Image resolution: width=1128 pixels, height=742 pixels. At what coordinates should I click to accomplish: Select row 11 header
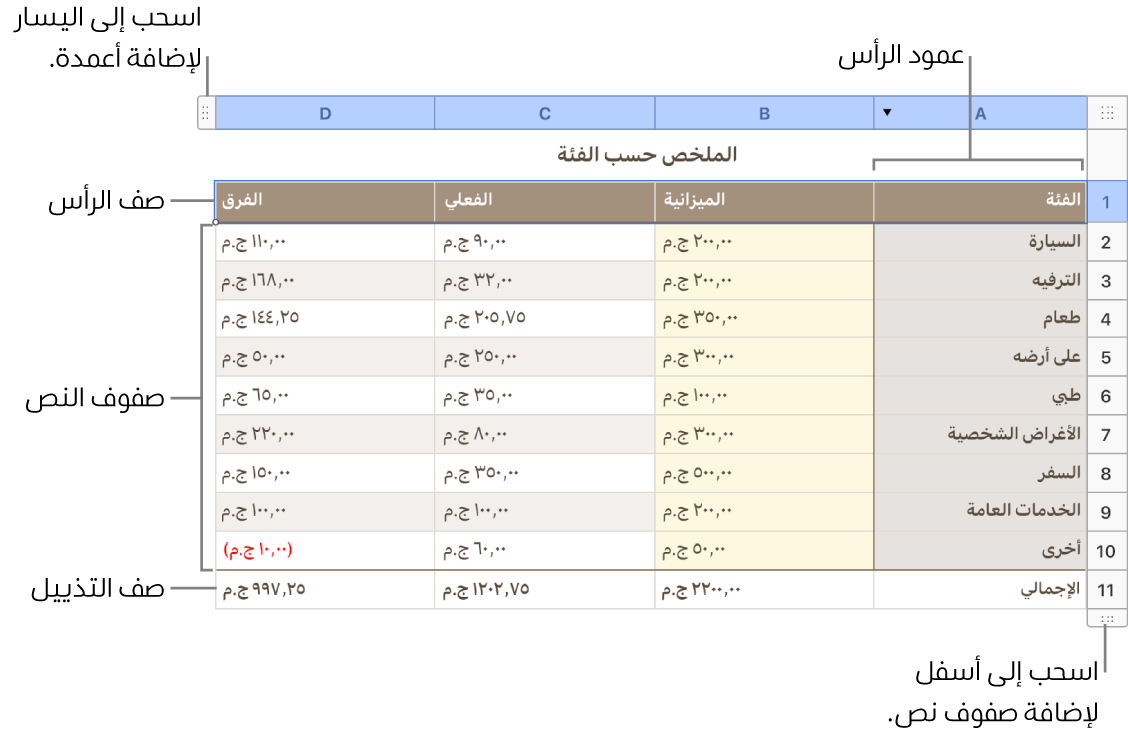click(1107, 590)
